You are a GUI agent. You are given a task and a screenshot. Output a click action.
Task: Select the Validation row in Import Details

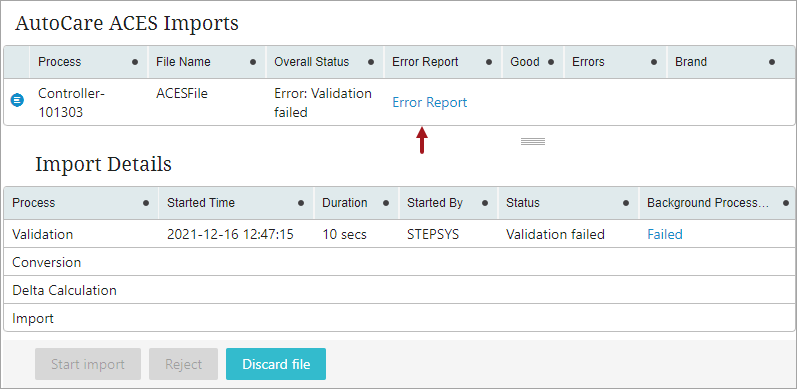[x=399, y=234]
